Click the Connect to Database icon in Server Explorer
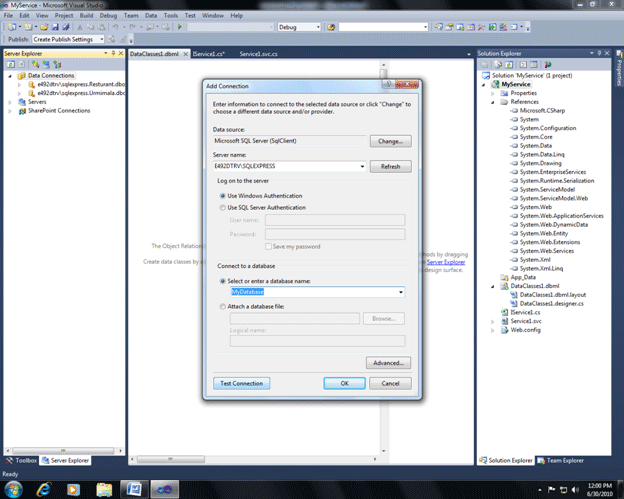Screen dimensions: 624x499 [36, 64]
